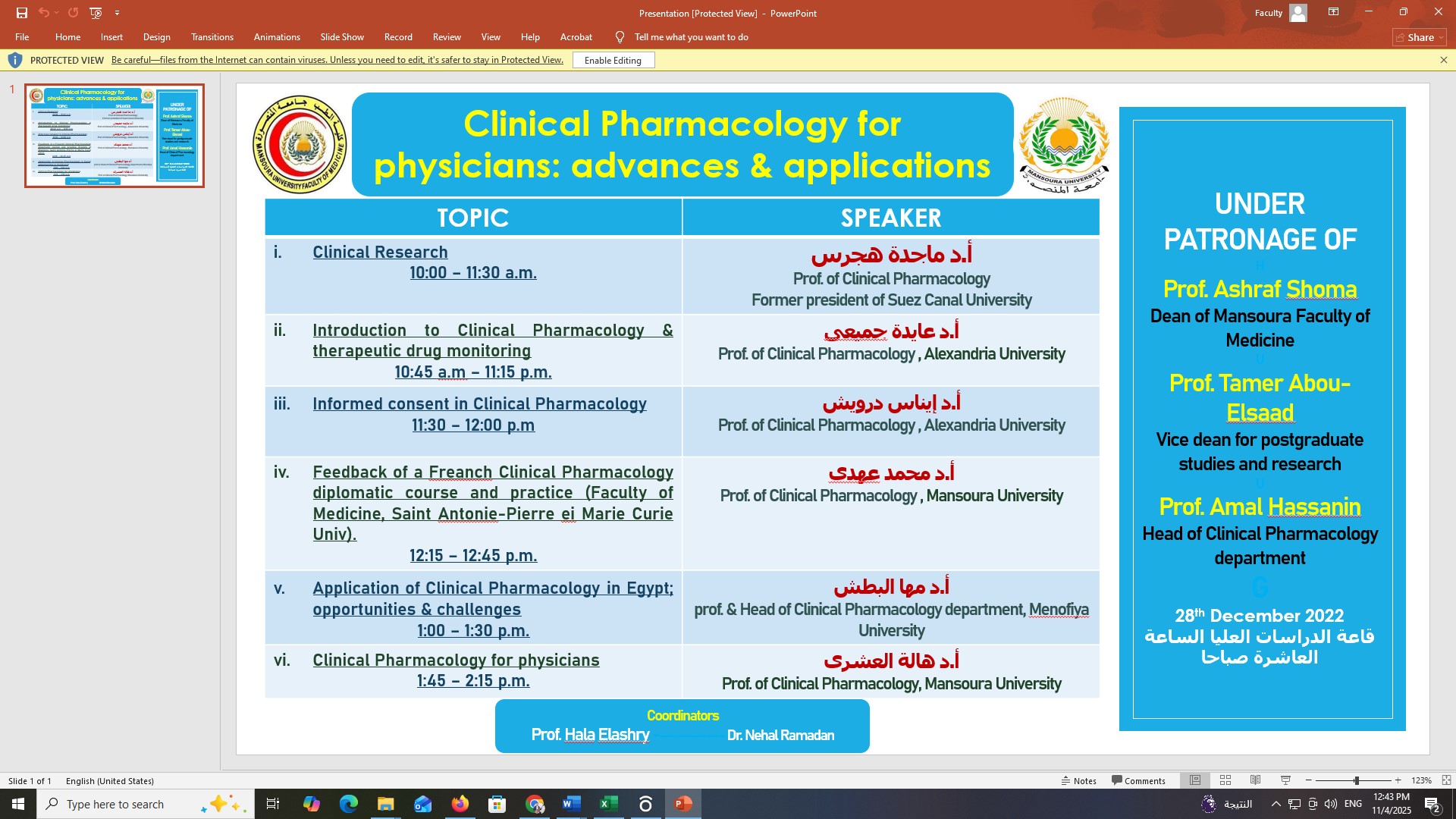This screenshot has height=819, width=1456.
Task: Select Normal view toggle in status bar
Action: 1195,780
